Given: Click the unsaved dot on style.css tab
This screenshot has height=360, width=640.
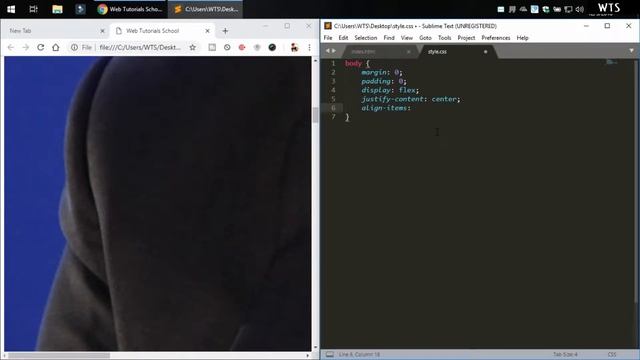Looking at the screenshot, I should point(485,52).
